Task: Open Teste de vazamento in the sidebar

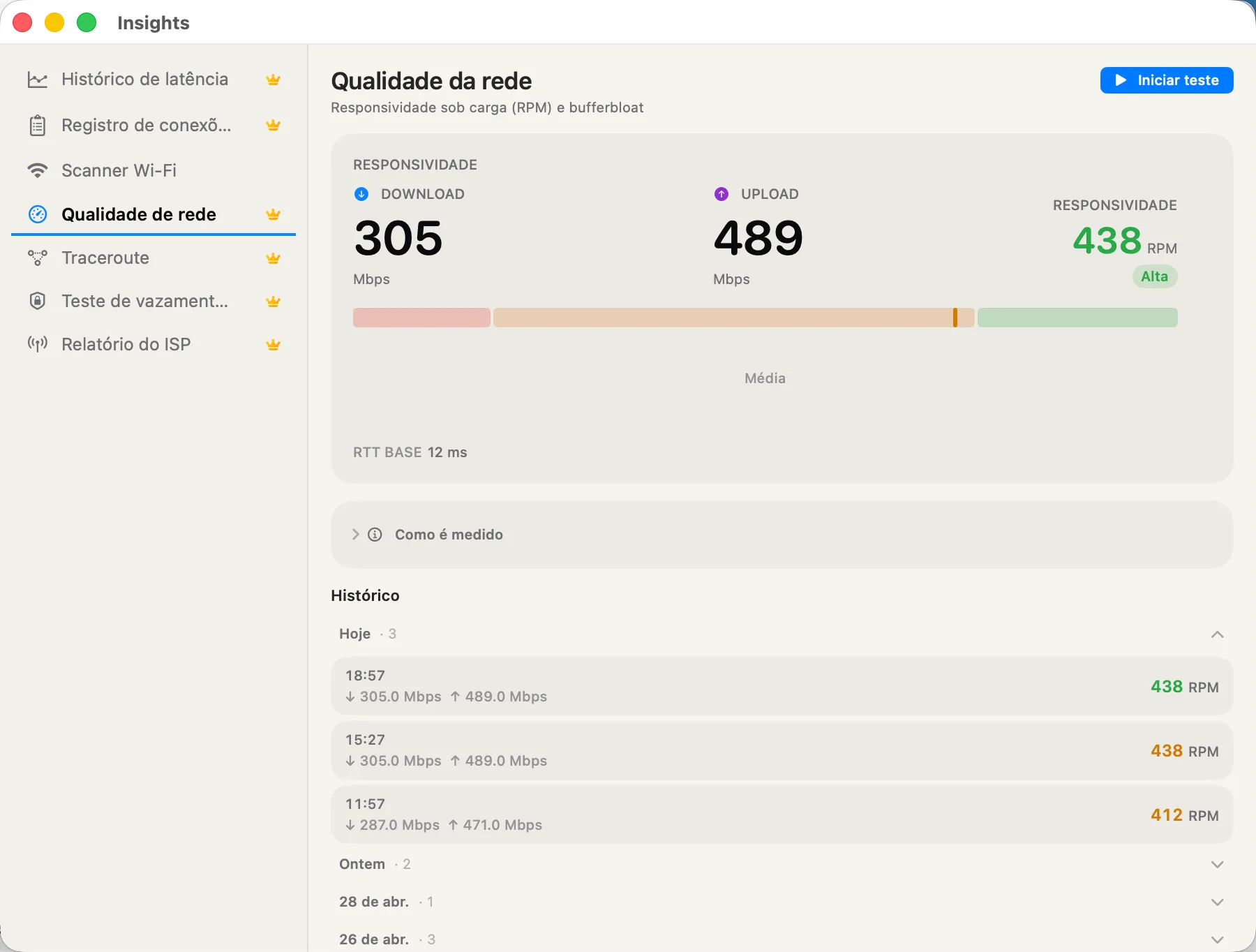Action: tap(154, 301)
